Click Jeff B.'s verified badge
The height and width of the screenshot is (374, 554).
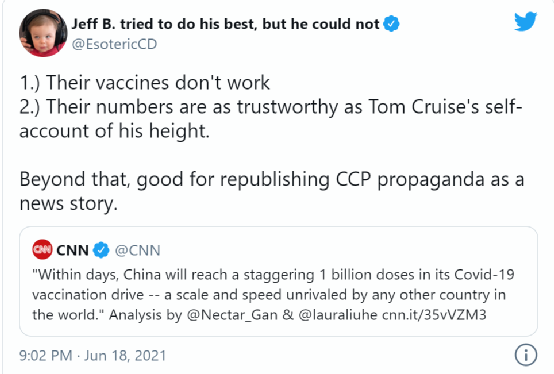(391, 24)
